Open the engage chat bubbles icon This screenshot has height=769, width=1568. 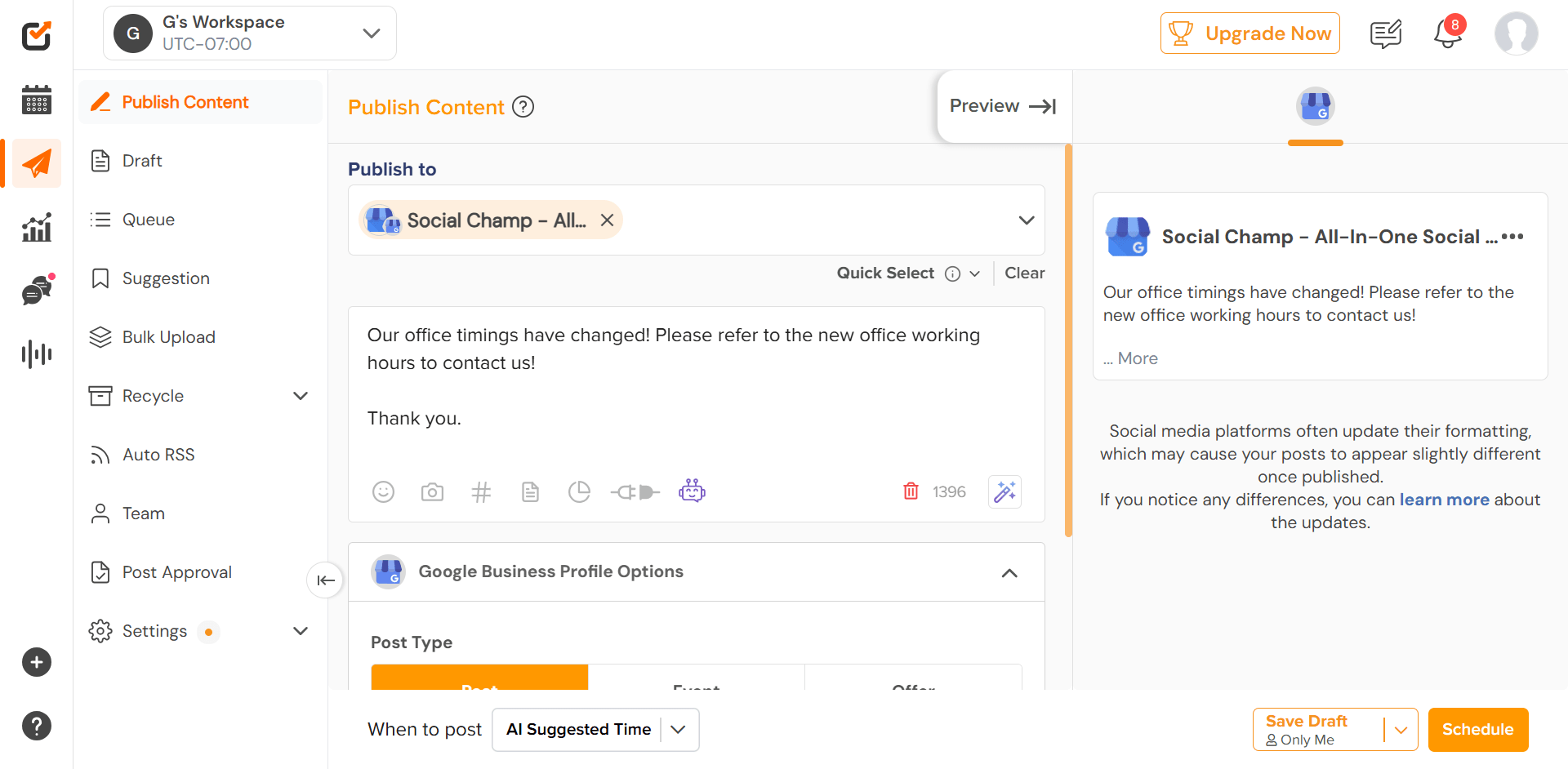(38, 289)
